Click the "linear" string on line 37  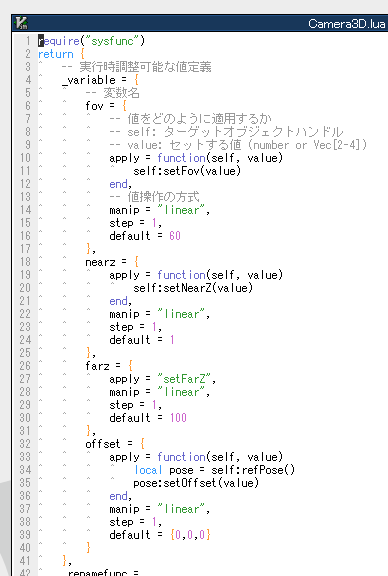pyautogui.click(x=181, y=509)
